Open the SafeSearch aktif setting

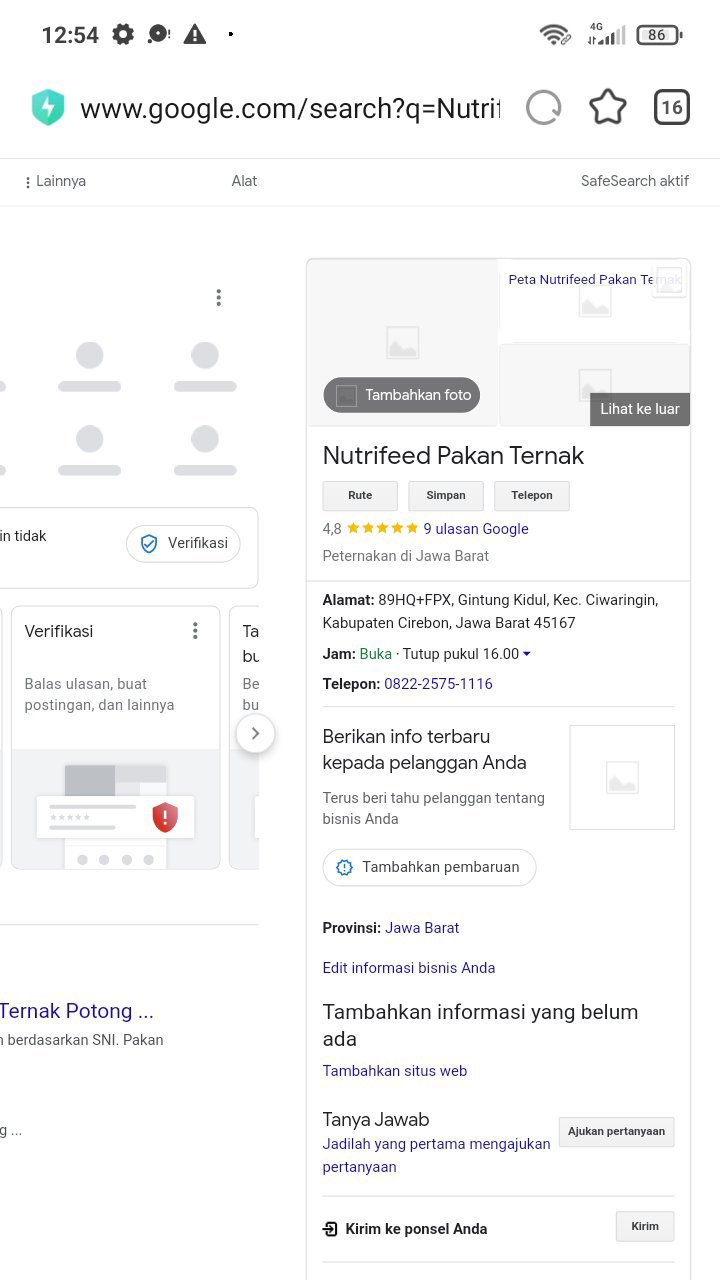(x=635, y=181)
